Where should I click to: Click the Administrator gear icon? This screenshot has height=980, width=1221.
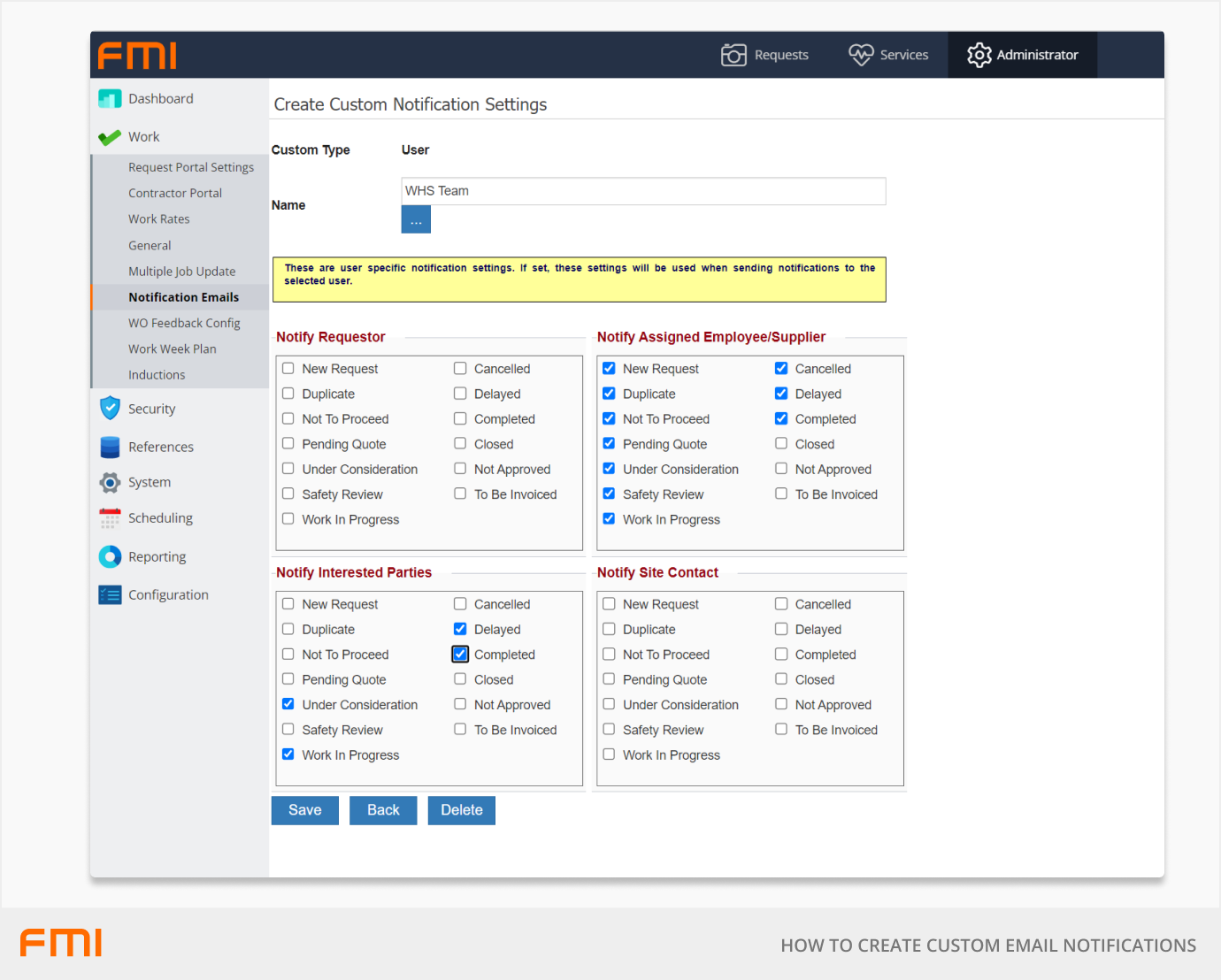[979, 55]
